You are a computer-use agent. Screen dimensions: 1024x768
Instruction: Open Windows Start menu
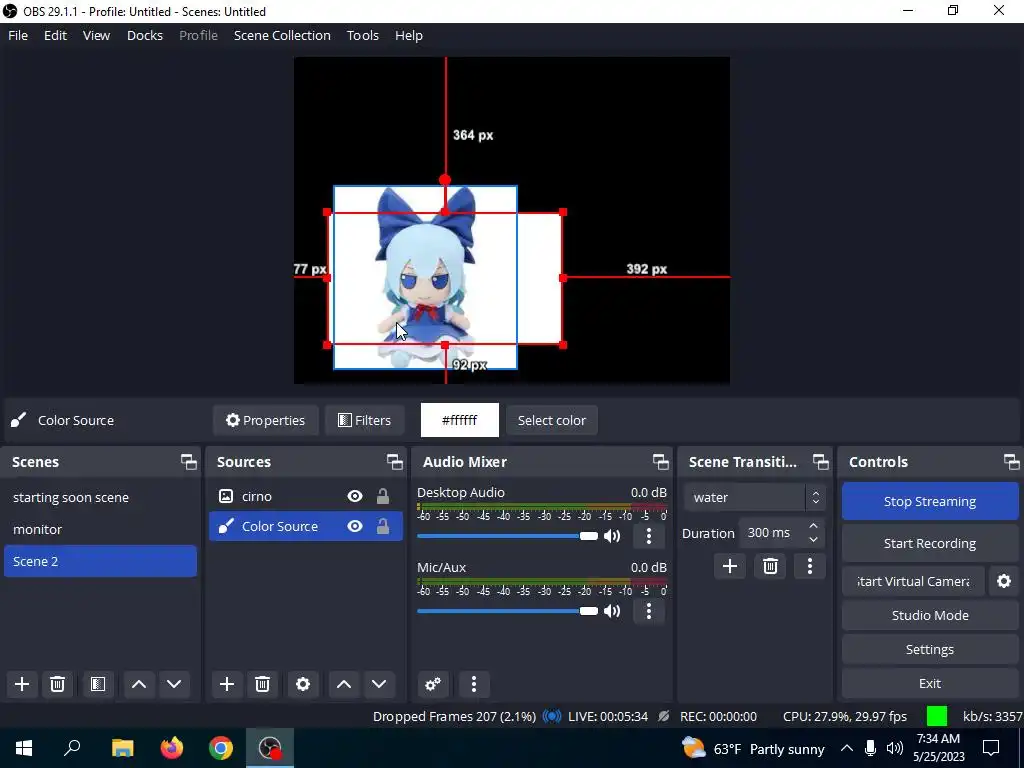(x=24, y=748)
